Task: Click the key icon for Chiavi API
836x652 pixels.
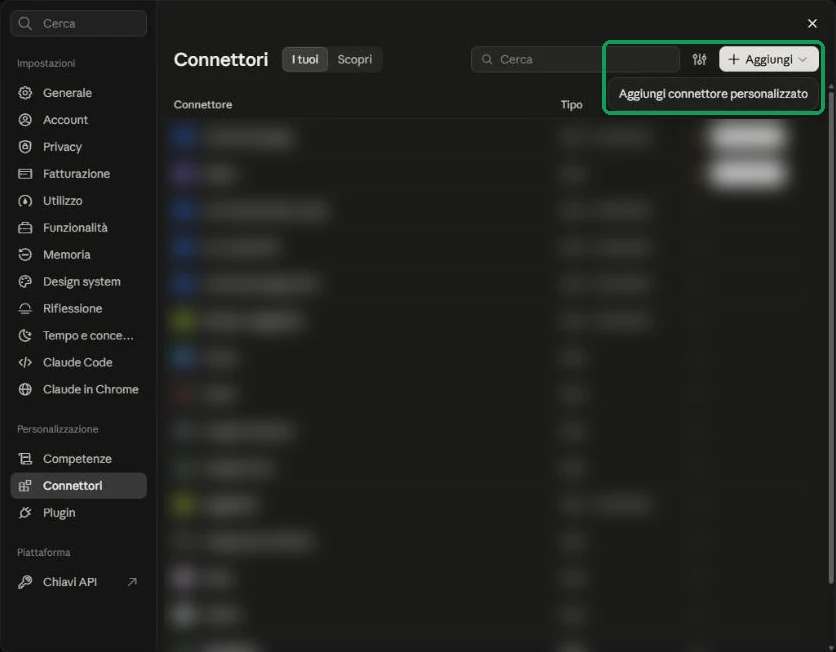Action: [25, 582]
